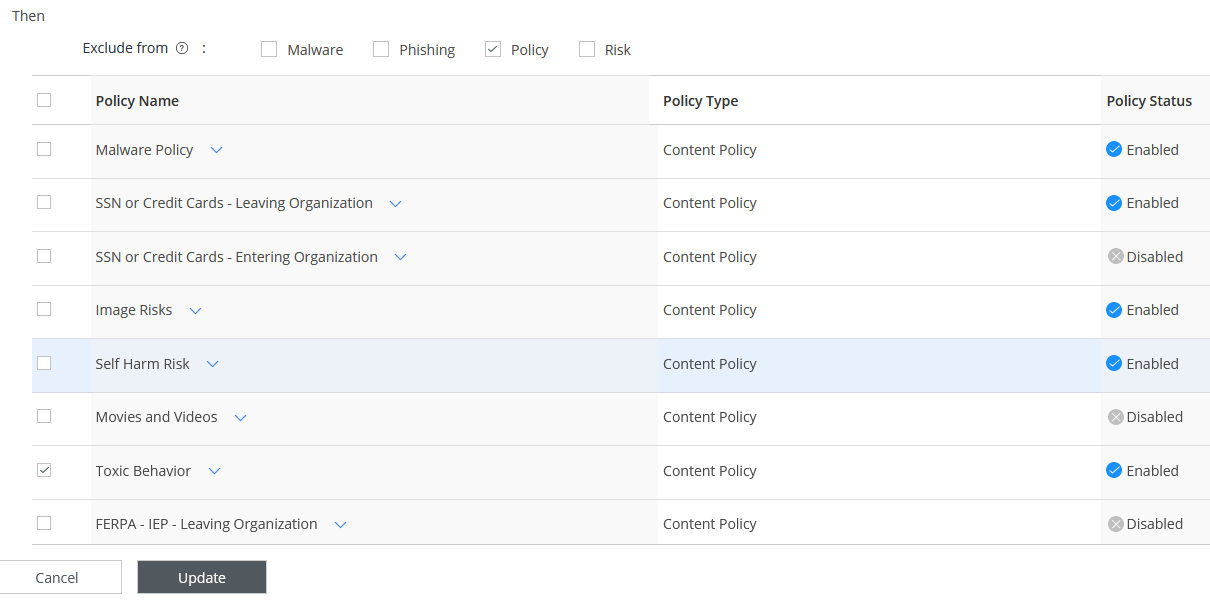Click the help icon next to Exclude from
Viewport: 1210px width, 608px height.
tap(181, 48)
